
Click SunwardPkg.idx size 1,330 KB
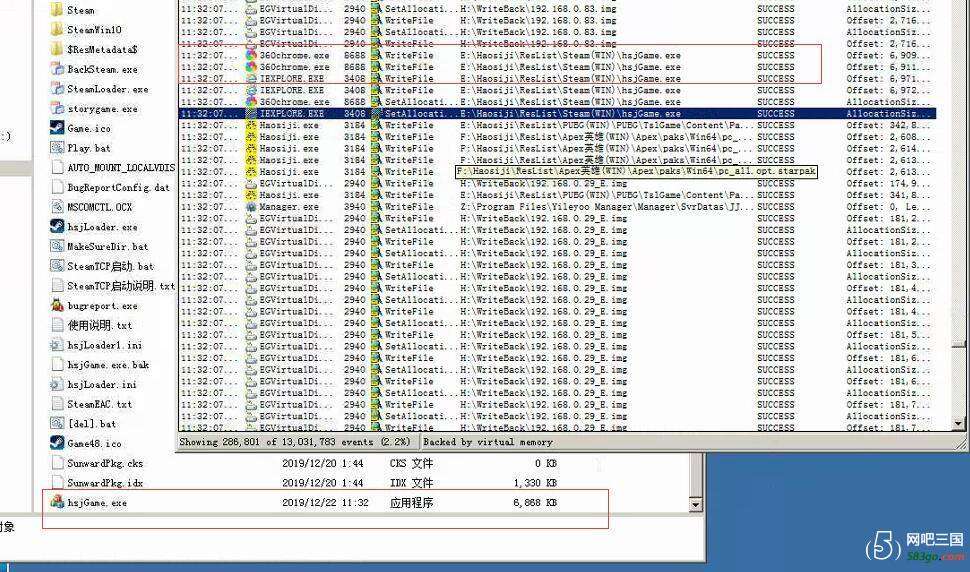coord(535,483)
